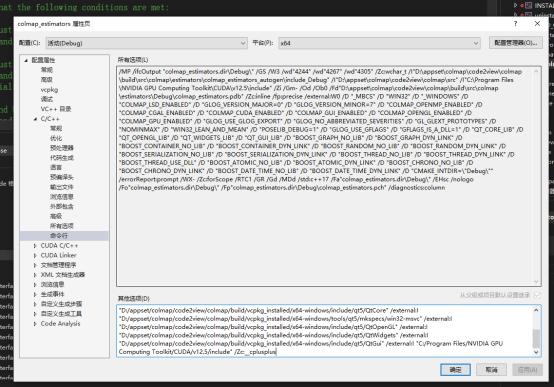The width and height of the screenshot is (554, 387).
Task: Click the 配置管理器 button
Action: click(x=515, y=43)
